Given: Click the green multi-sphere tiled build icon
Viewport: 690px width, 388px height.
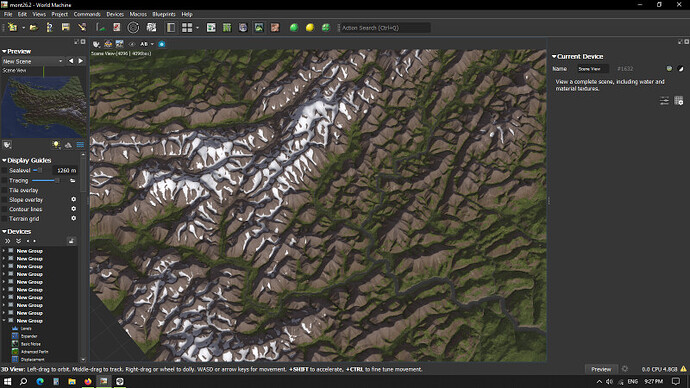Looking at the screenshot, I should [x=326, y=27].
